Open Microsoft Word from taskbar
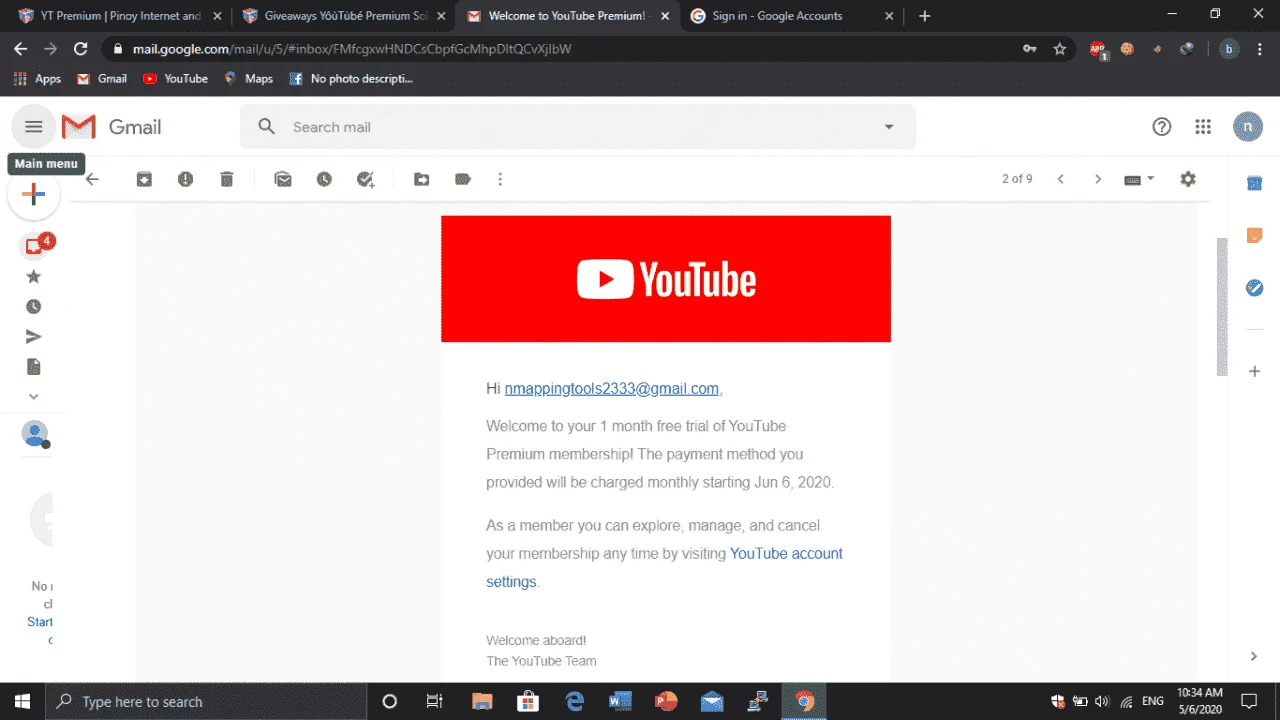Viewport: 1280px width, 720px height. (x=620, y=701)
